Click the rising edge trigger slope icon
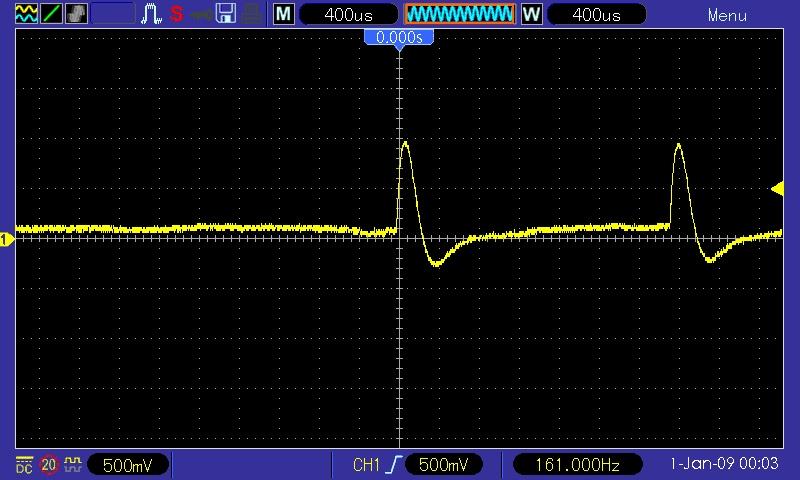Viewport: 800px width, 480px height. tap(394, 465)
